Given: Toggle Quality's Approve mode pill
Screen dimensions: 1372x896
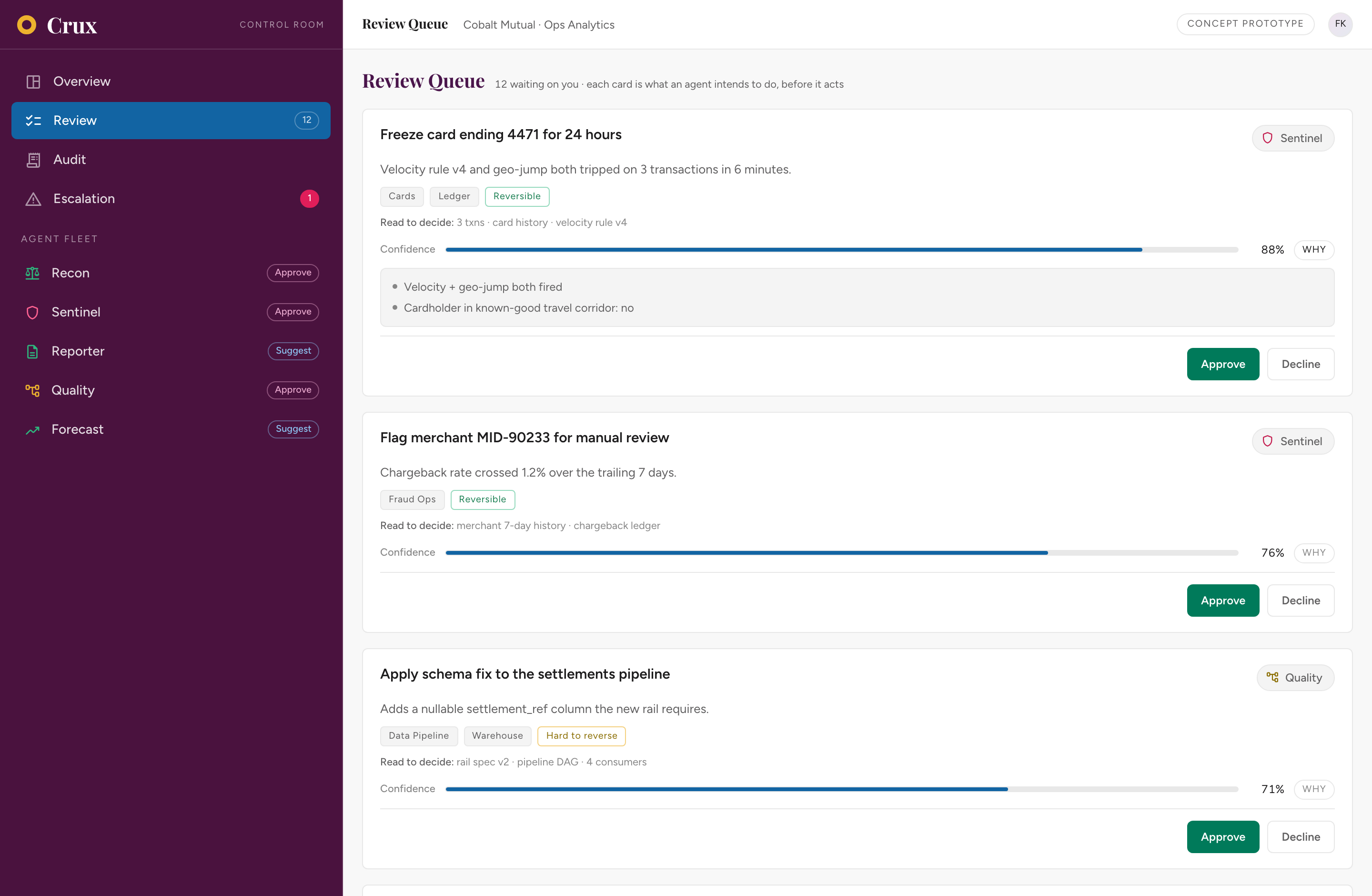Looking at the screenshot, I should tap(293, 390).
